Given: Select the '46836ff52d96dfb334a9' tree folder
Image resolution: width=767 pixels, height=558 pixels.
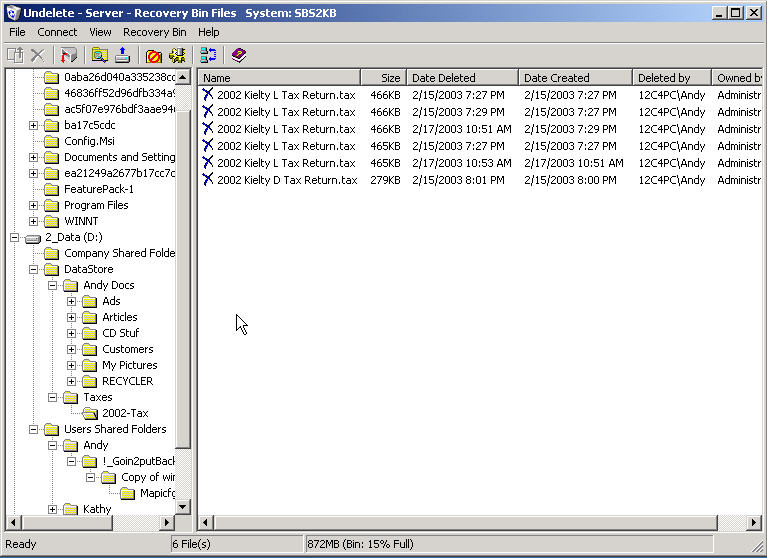Looking at the screenshot, I should pyautogui.click(x=119, y=93).
